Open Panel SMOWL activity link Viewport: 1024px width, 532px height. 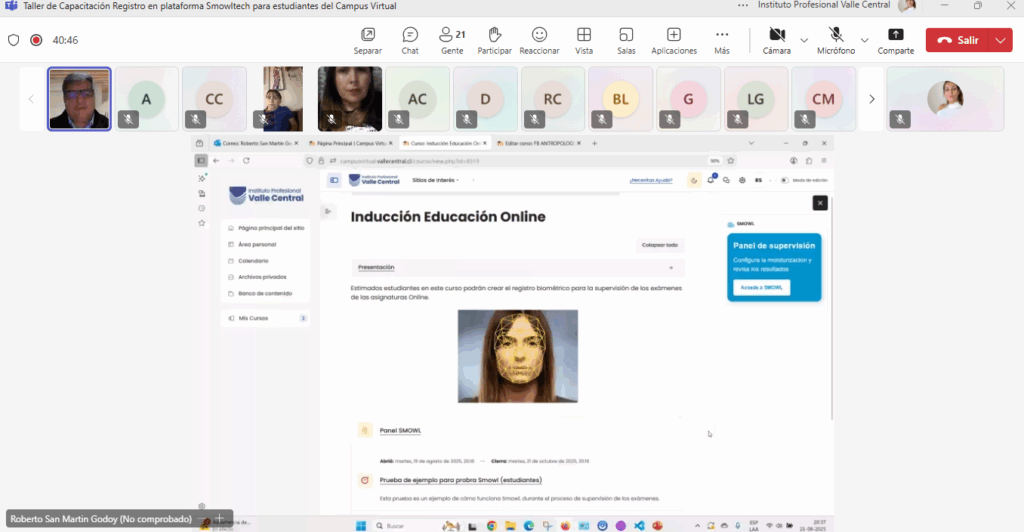tap(400, 431)
